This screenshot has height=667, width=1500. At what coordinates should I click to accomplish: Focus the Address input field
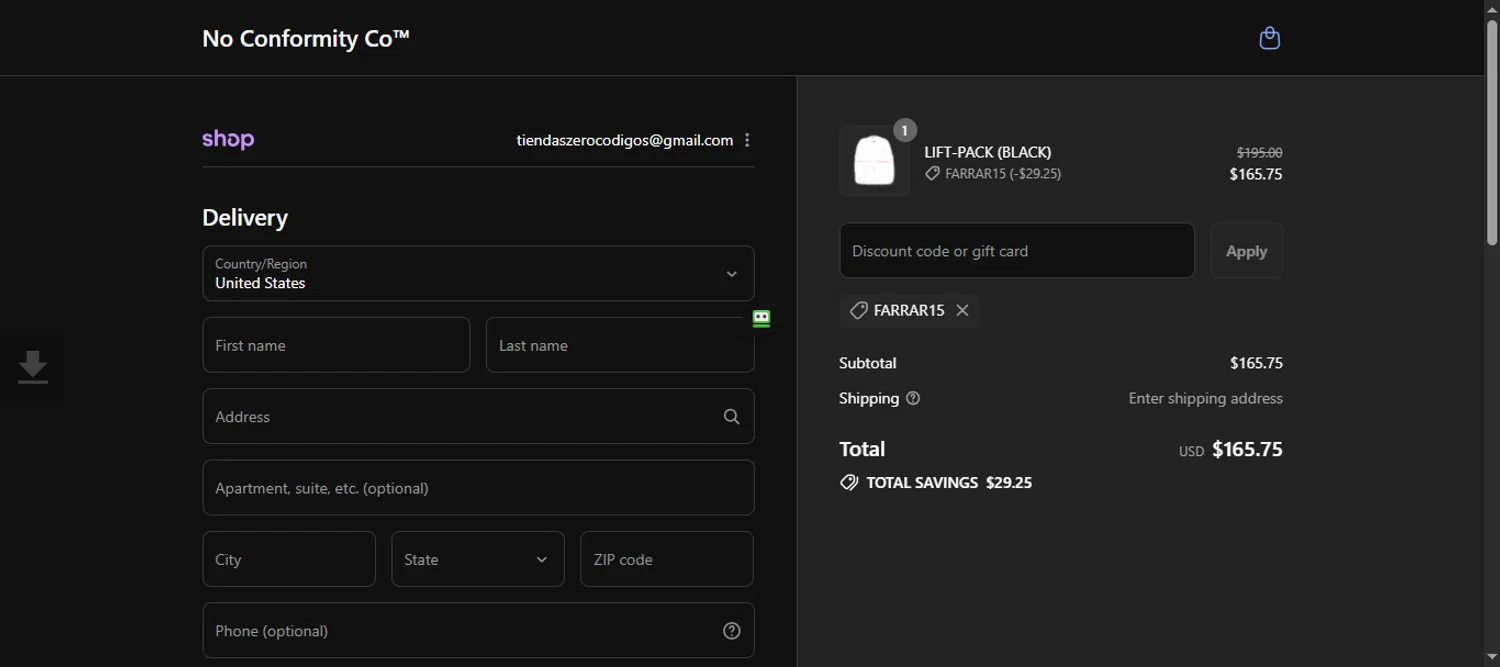pos(478,416)
